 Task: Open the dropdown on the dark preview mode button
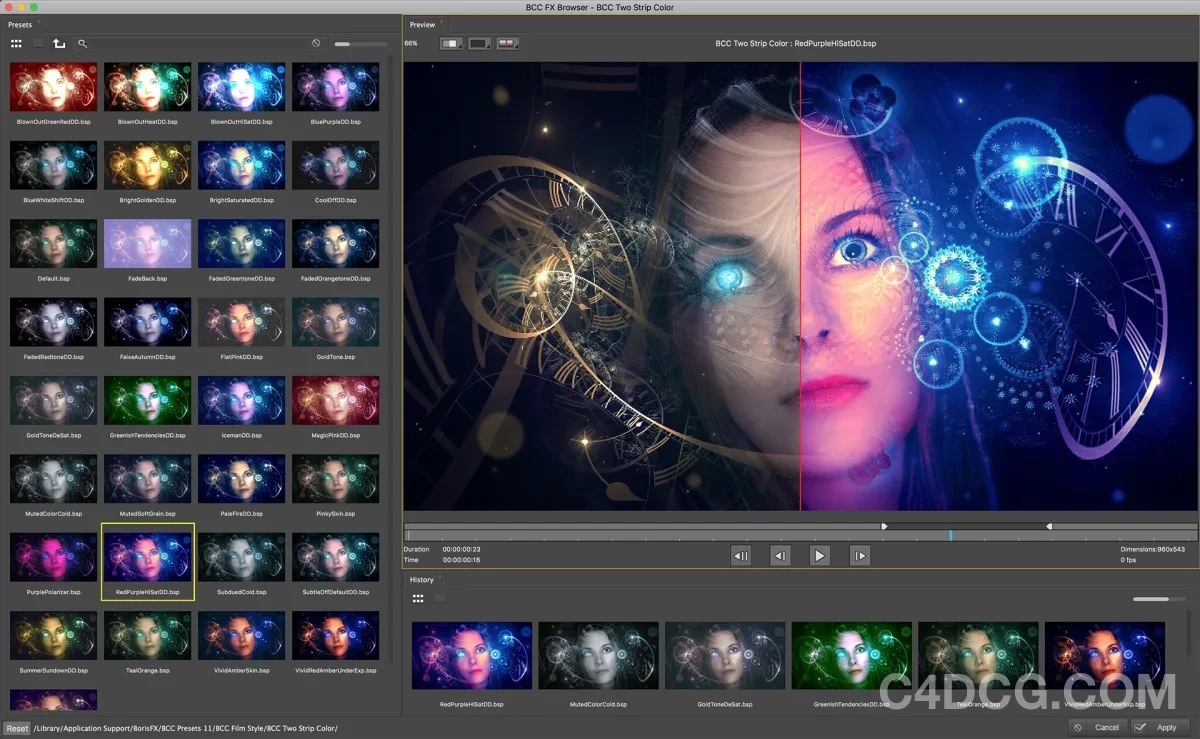pos(488,47)
